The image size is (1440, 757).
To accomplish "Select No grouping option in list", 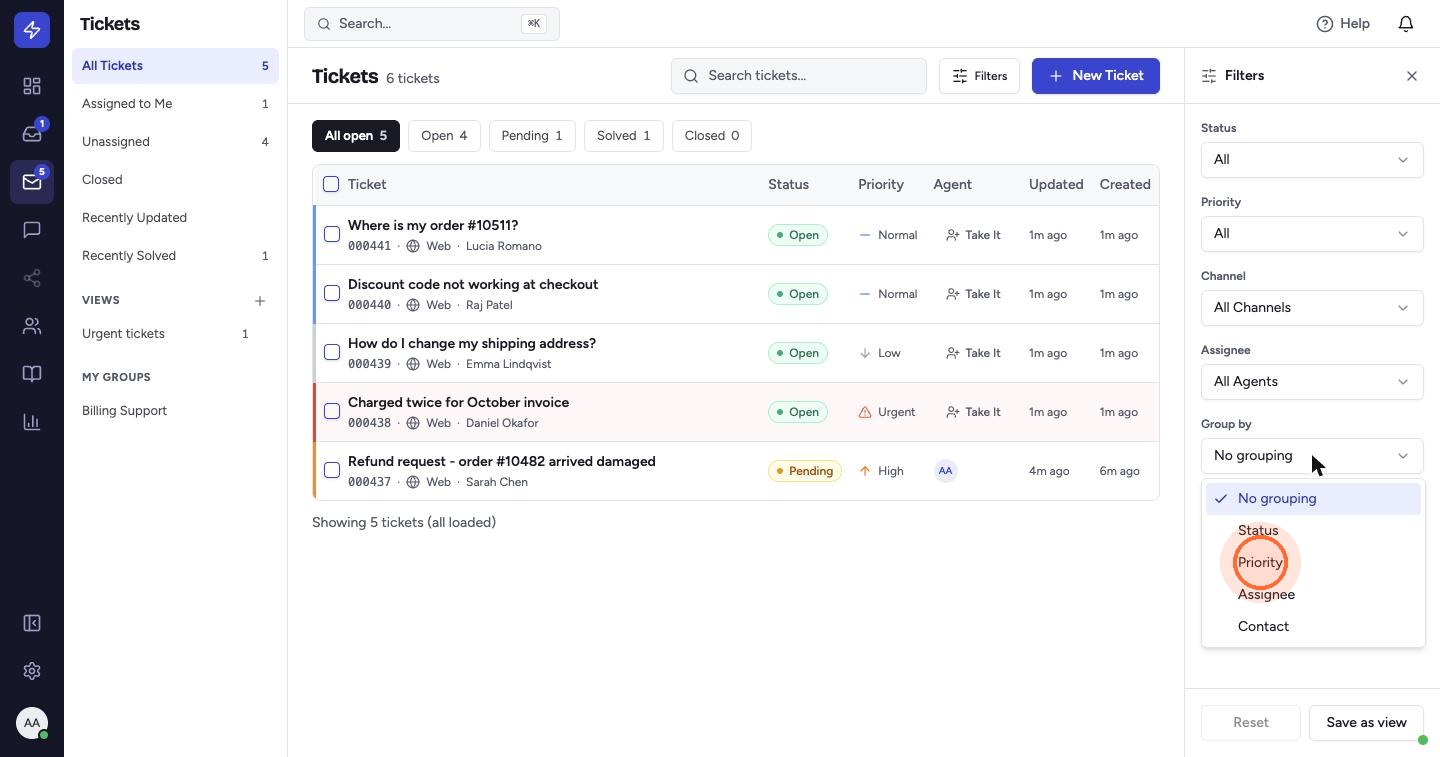I will [x=1313, y=499].
